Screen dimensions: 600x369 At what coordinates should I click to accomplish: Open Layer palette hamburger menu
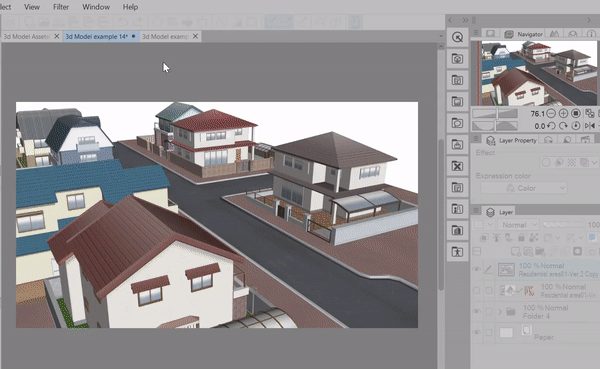tap(476, 210)
